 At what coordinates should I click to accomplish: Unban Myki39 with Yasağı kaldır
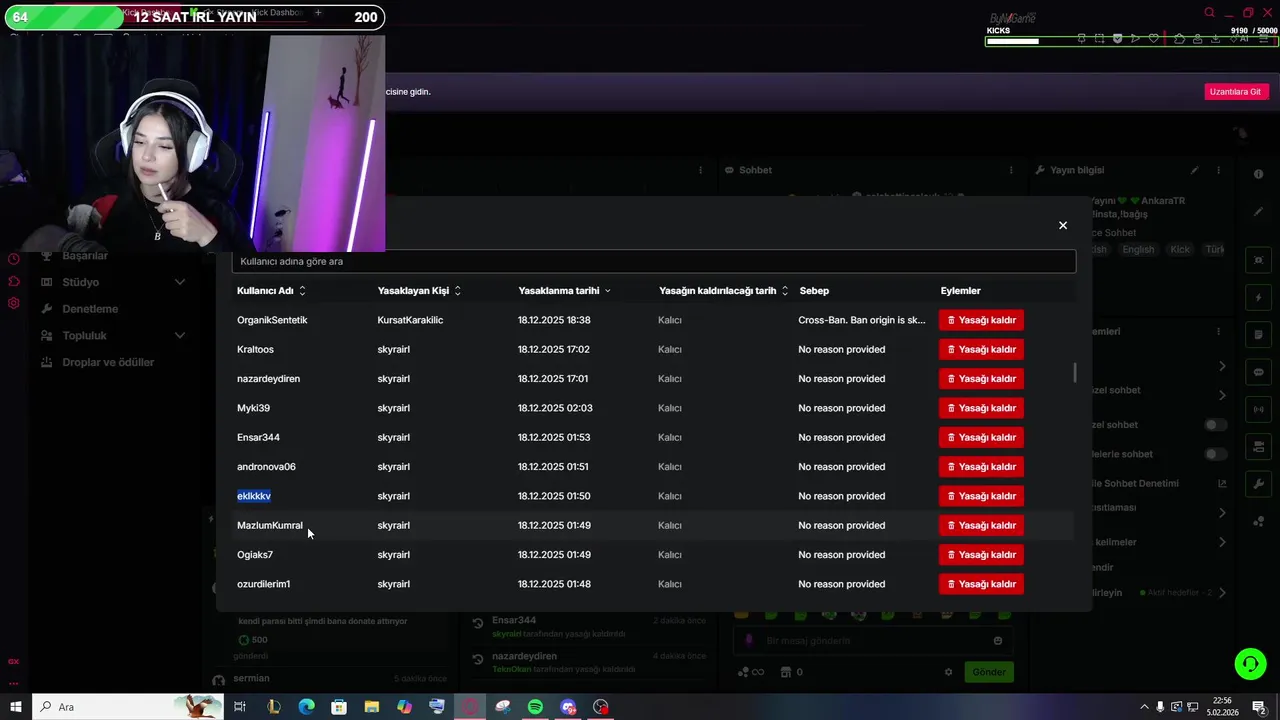981,408
